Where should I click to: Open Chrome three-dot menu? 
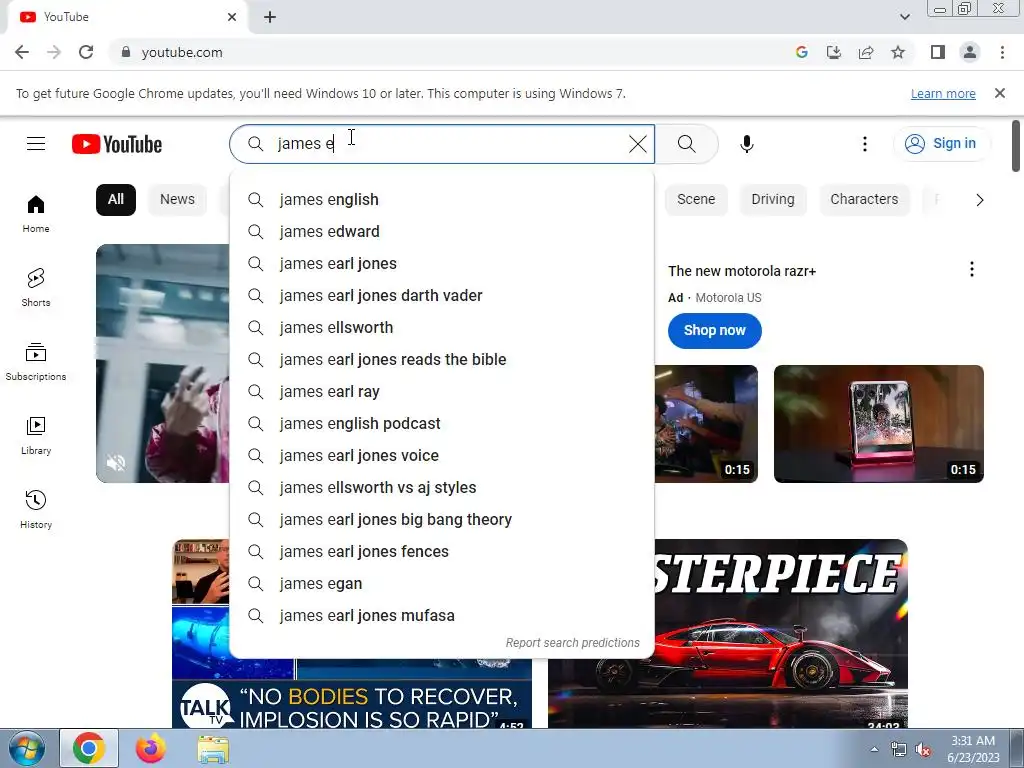(1002, 52)
